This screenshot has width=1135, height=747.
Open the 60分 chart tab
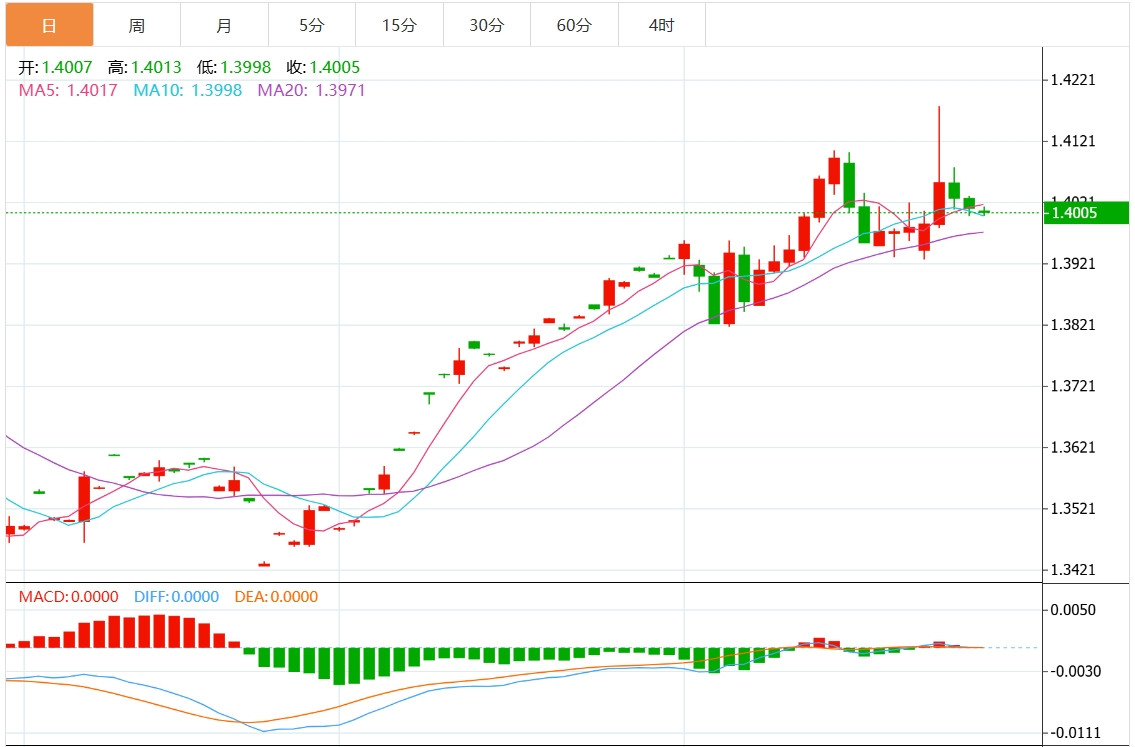574,25
